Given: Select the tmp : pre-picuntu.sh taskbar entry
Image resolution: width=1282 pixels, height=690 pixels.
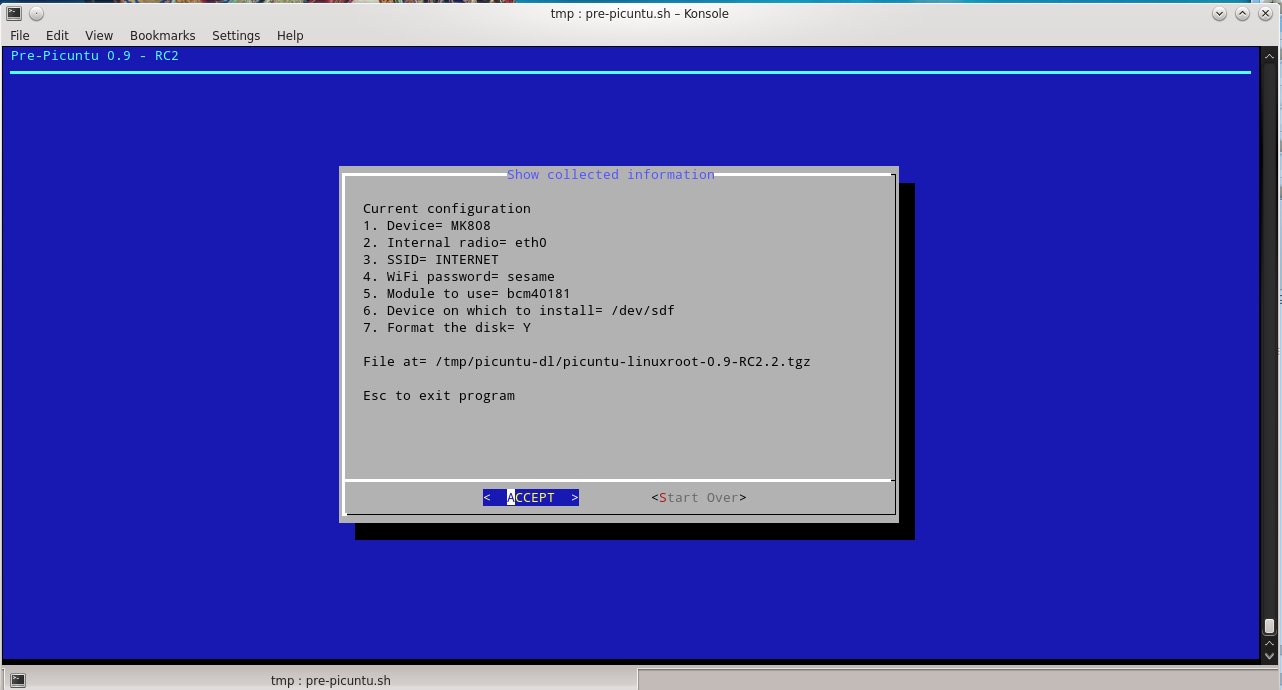Looking at the screenshot, I should pyautogui.click(x=330, y=680).
